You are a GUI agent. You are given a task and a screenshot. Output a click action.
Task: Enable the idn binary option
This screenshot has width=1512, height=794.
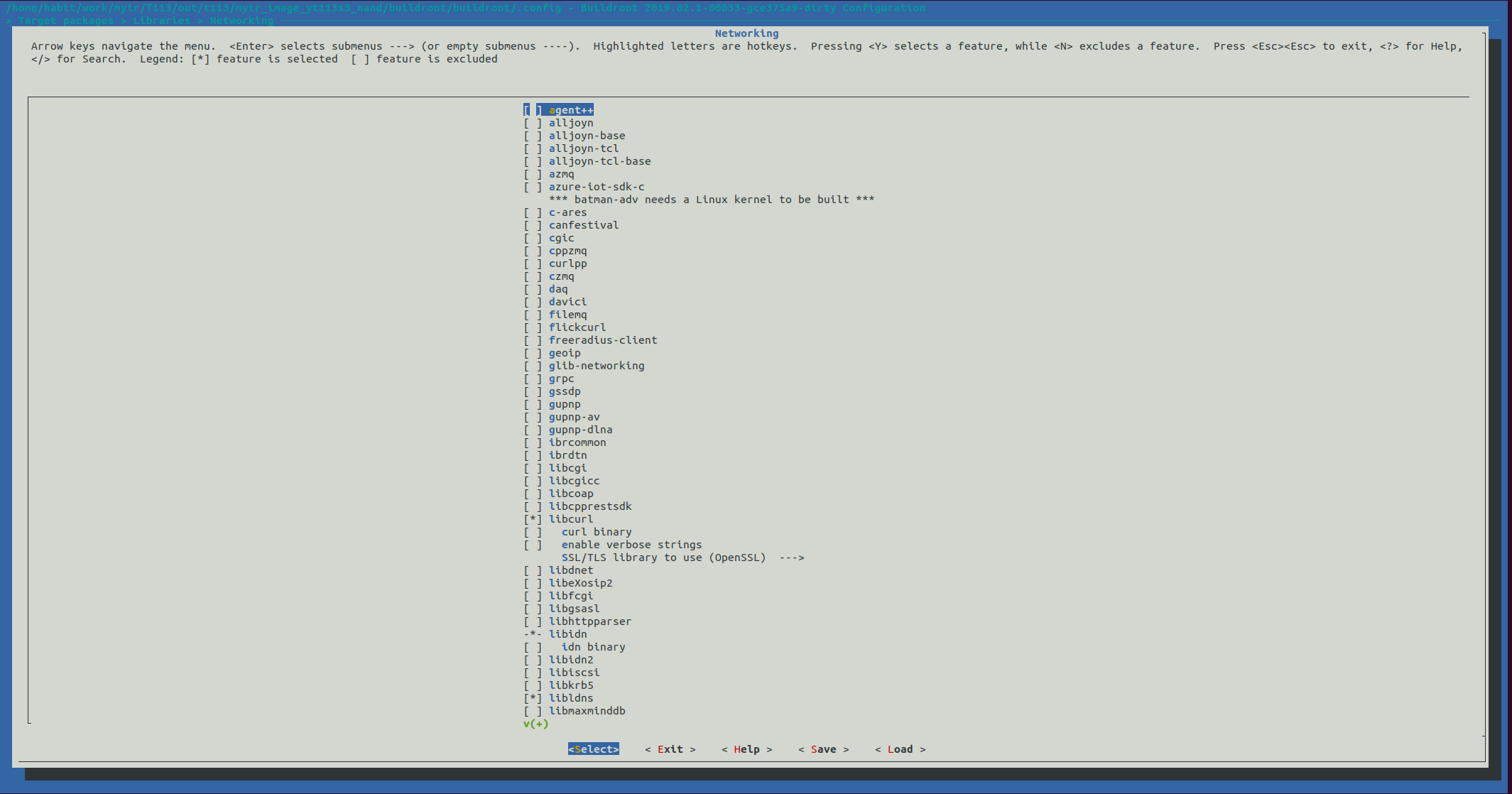(x=533, y=647)
